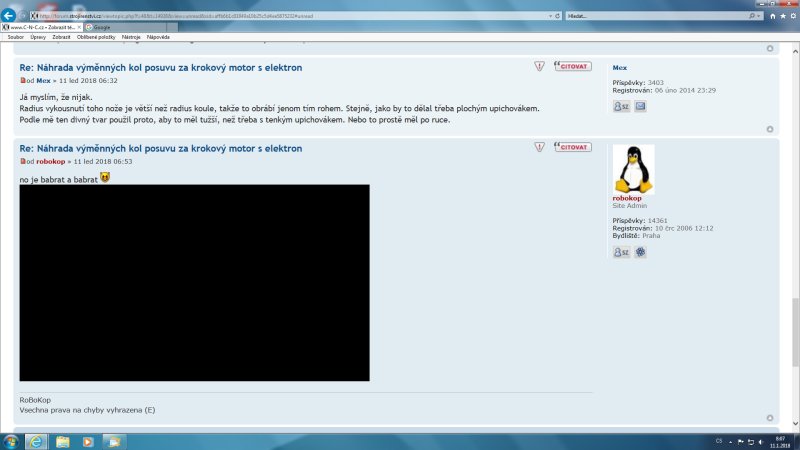Image resolution: width=800 pixels, height=450 pixels.
Task: Open Windows Media Player from the taskbar
Action: coord(88,441)
